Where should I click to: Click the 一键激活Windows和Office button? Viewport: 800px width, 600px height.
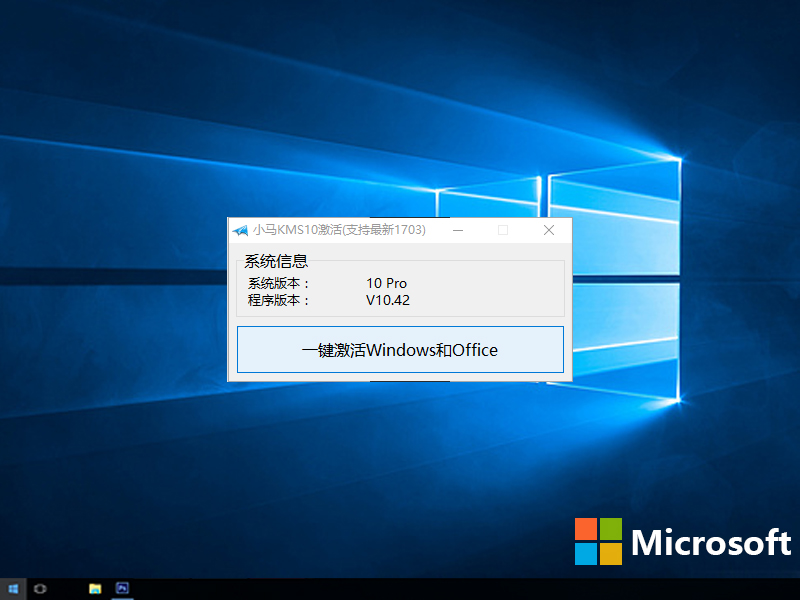tap(400, 349)
